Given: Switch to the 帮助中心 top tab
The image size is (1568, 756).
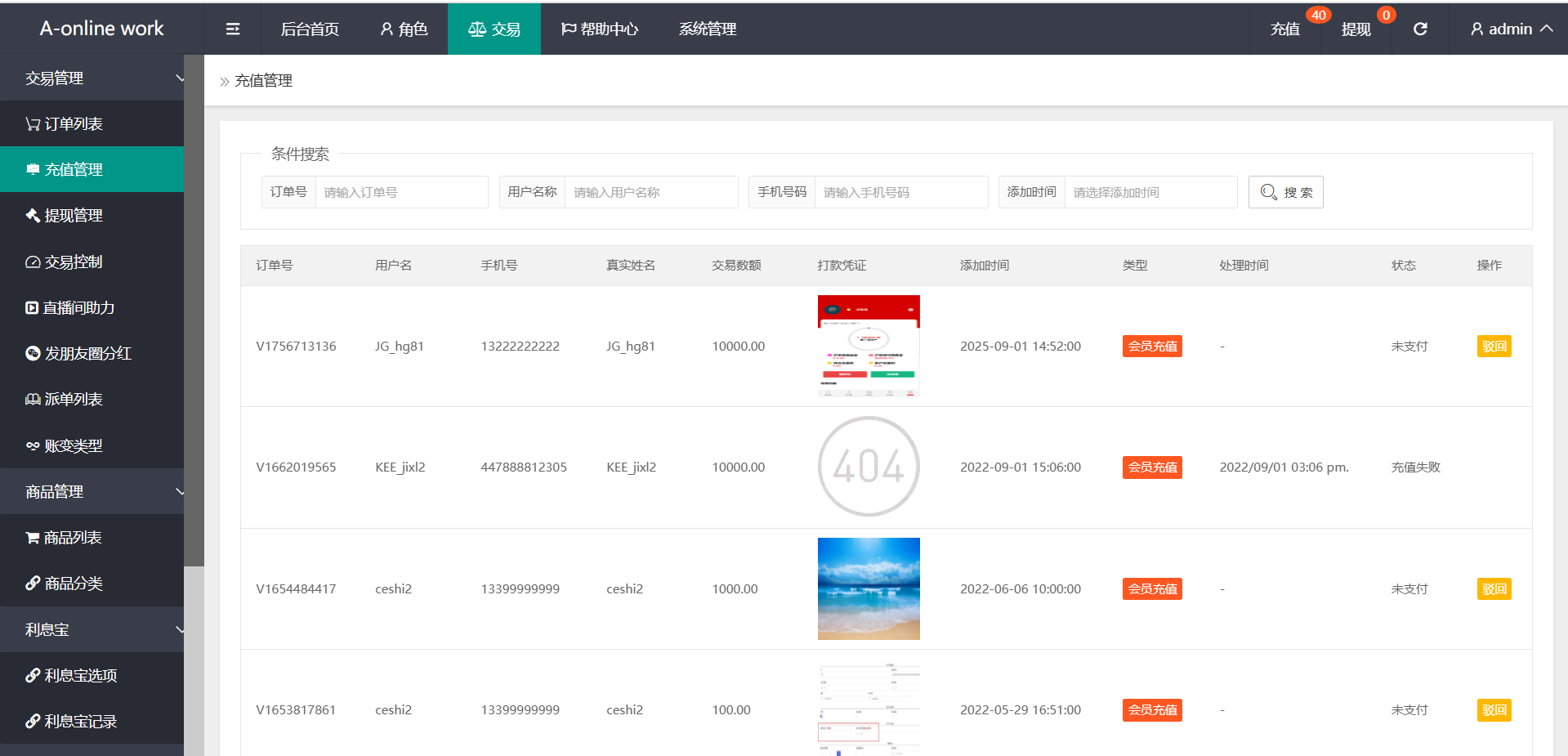Looking at the screenshot, I should (600, 29).
